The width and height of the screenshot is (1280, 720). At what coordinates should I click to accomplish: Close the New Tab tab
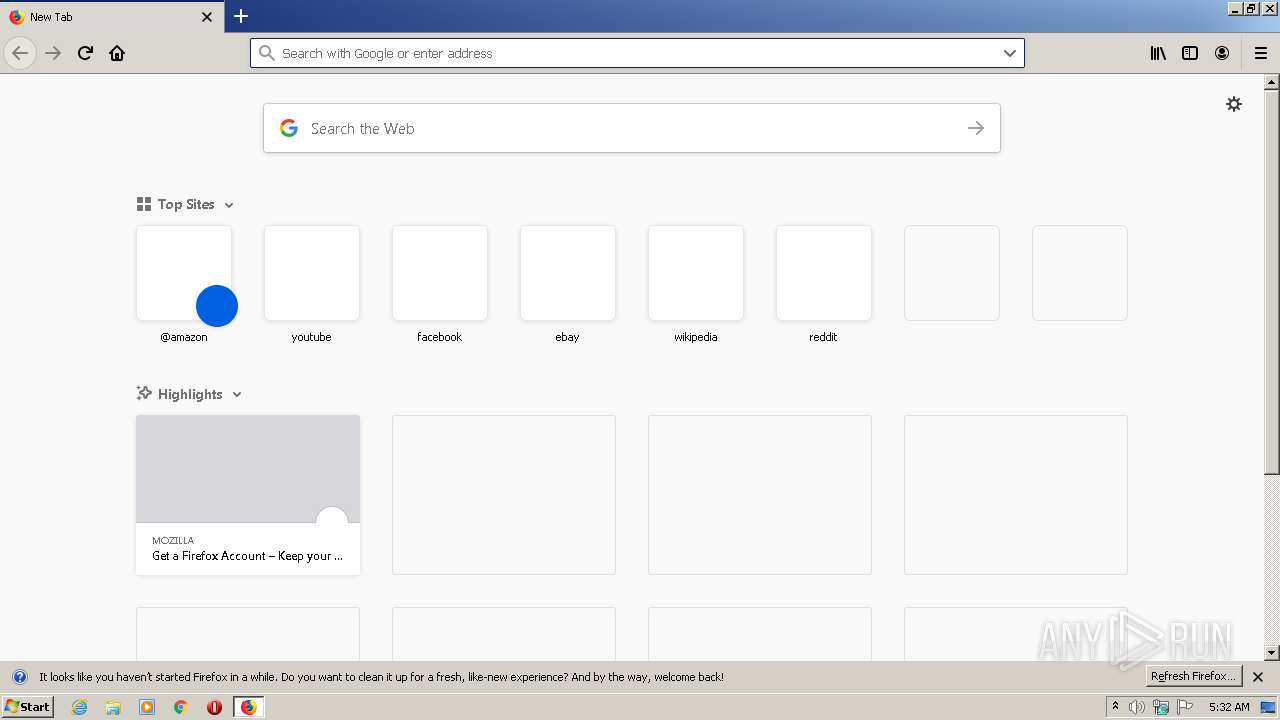pos(207,17)
